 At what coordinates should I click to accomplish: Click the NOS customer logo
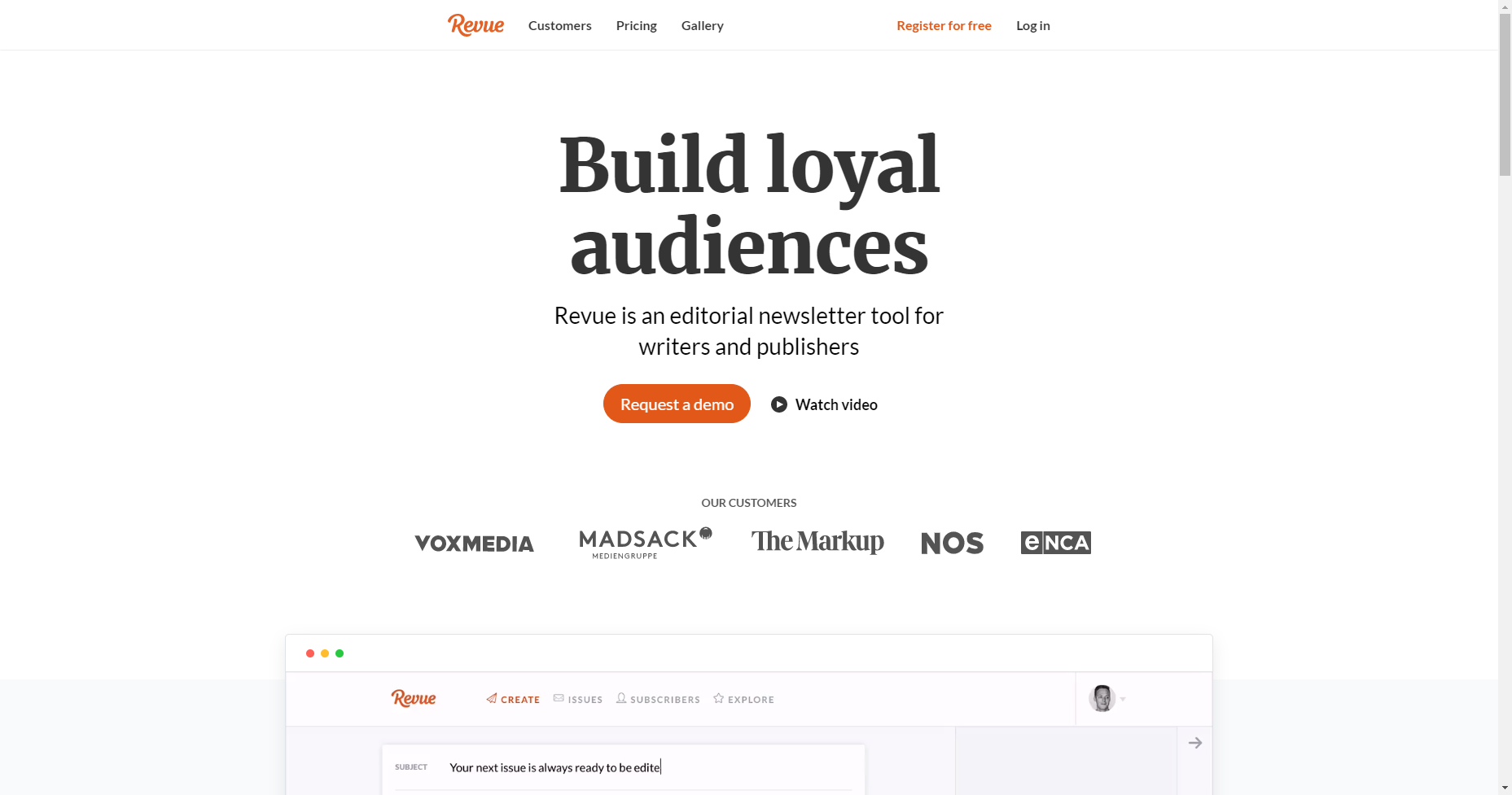coord(952,543)
